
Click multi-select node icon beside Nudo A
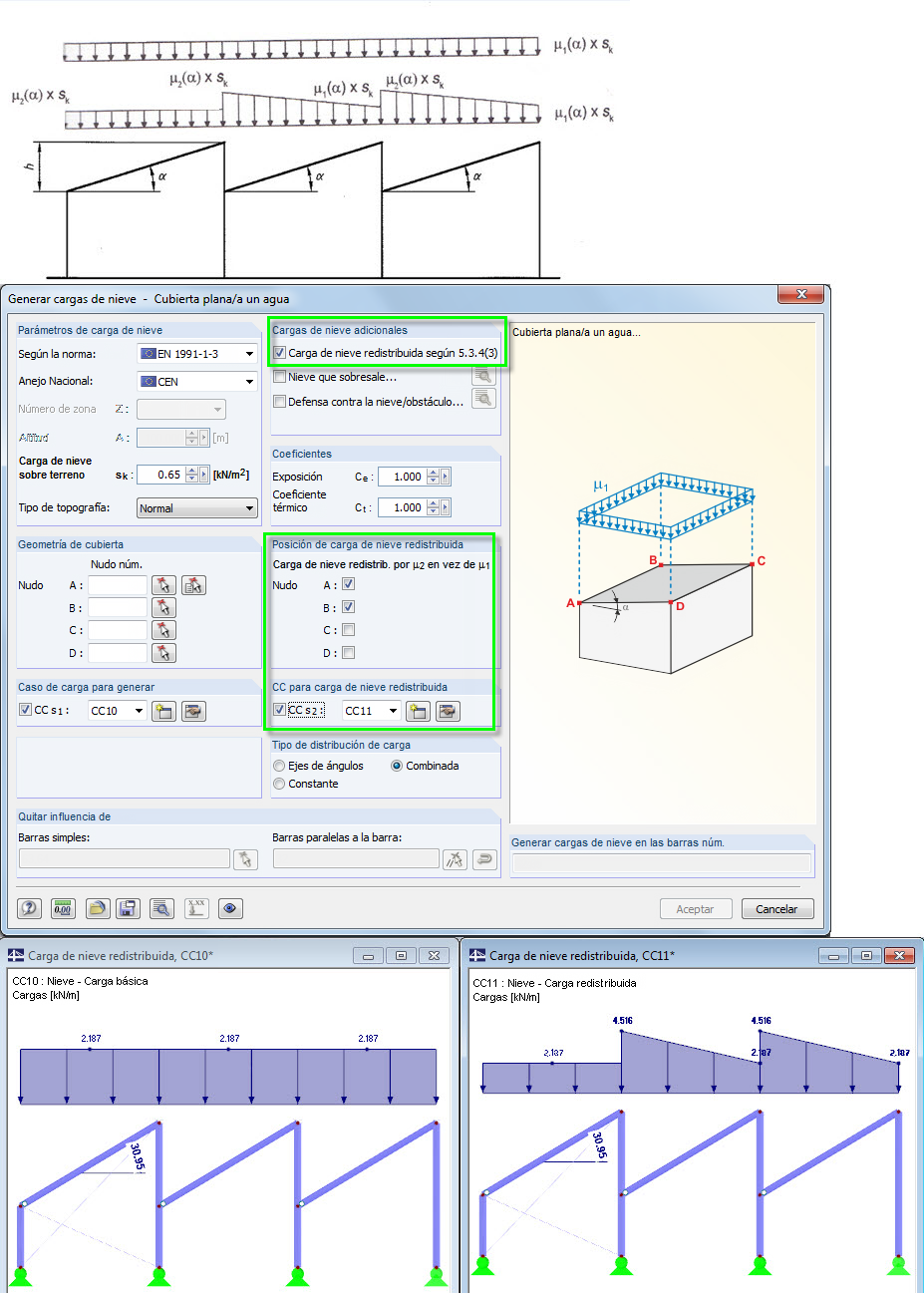[x=193, y=585]
